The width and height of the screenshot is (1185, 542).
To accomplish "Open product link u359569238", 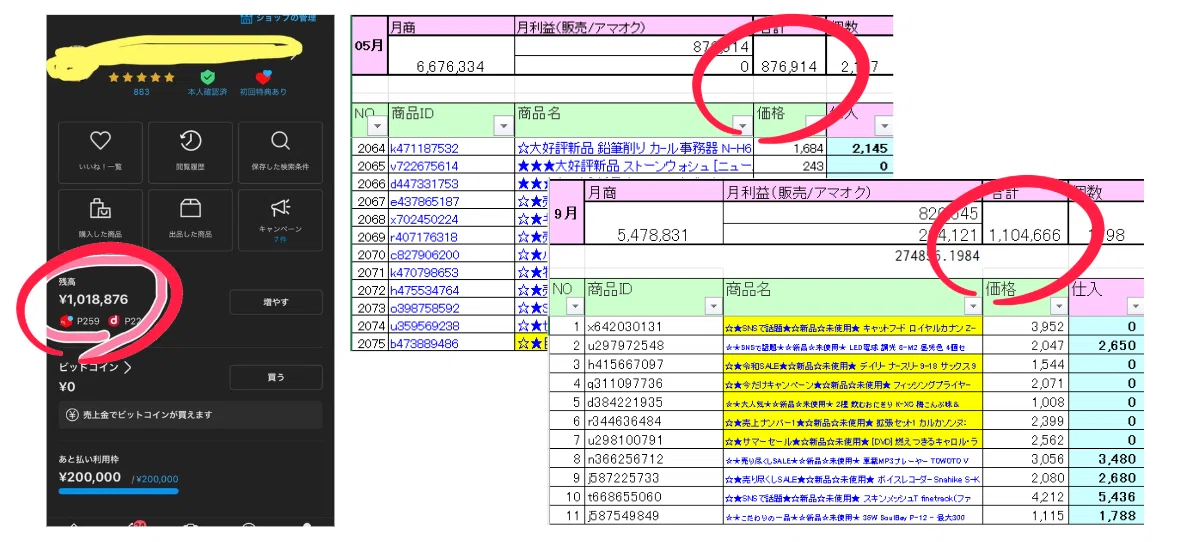I will point(424,326).
